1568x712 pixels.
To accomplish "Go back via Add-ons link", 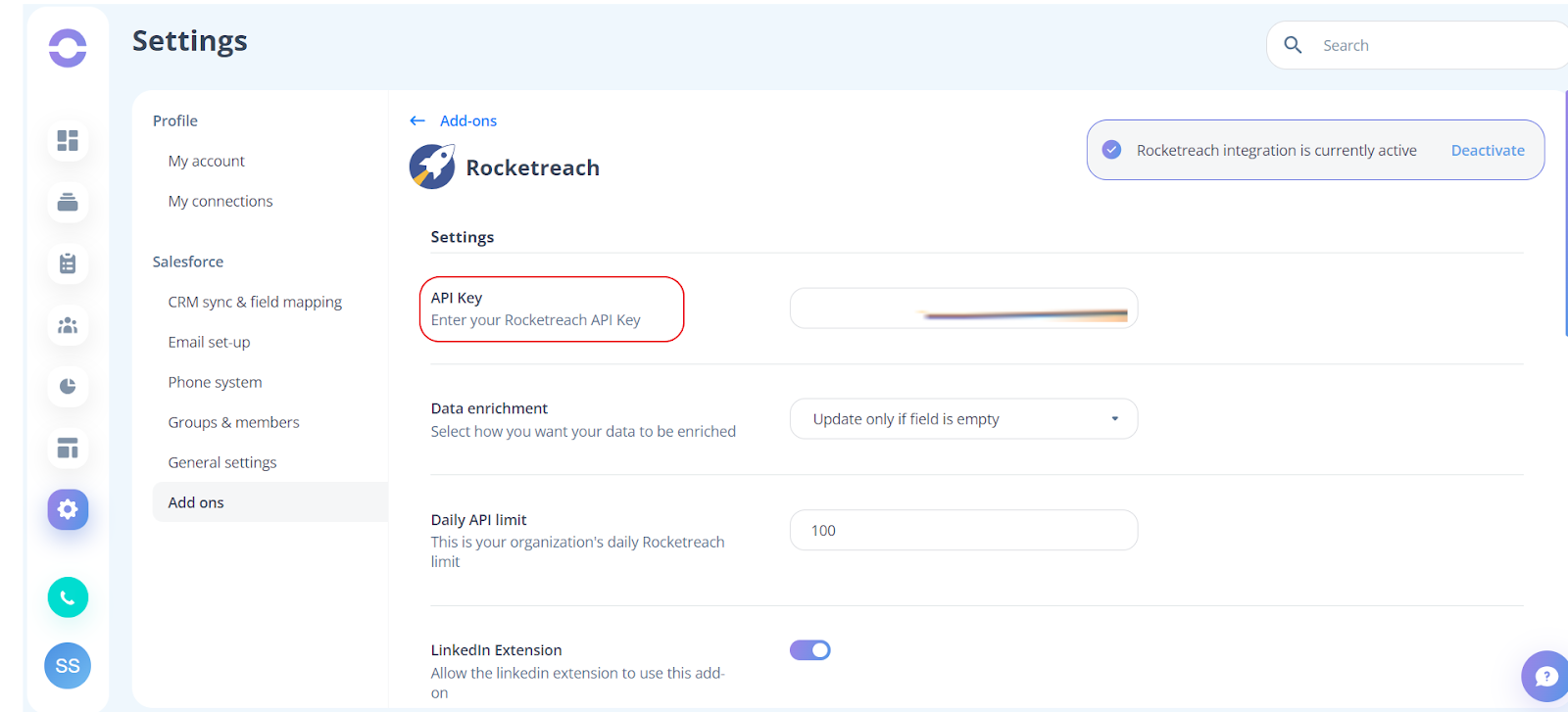I will point(468,120).
